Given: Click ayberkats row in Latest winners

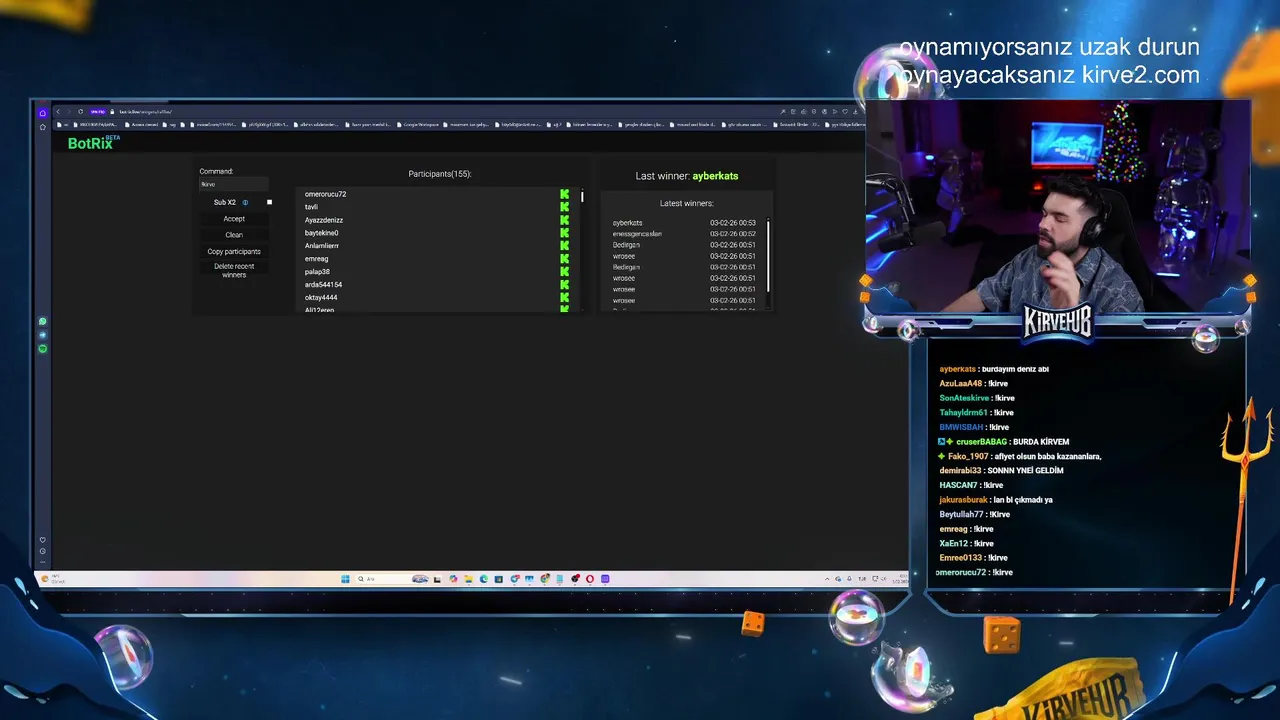Looking at the screenshot, I should (x=684, y=223).
